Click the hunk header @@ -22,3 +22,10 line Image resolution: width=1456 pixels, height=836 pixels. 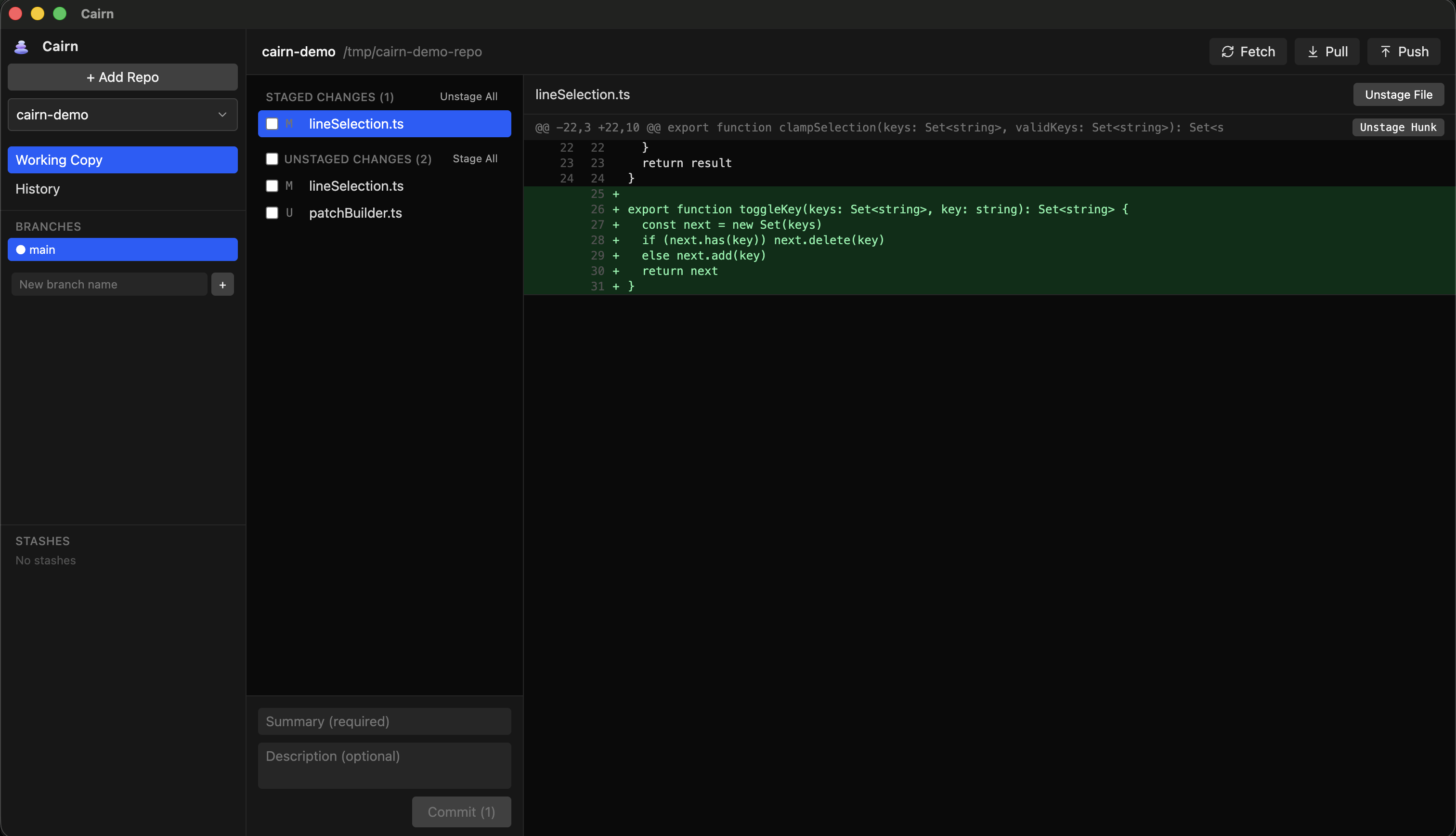(879, 128)
